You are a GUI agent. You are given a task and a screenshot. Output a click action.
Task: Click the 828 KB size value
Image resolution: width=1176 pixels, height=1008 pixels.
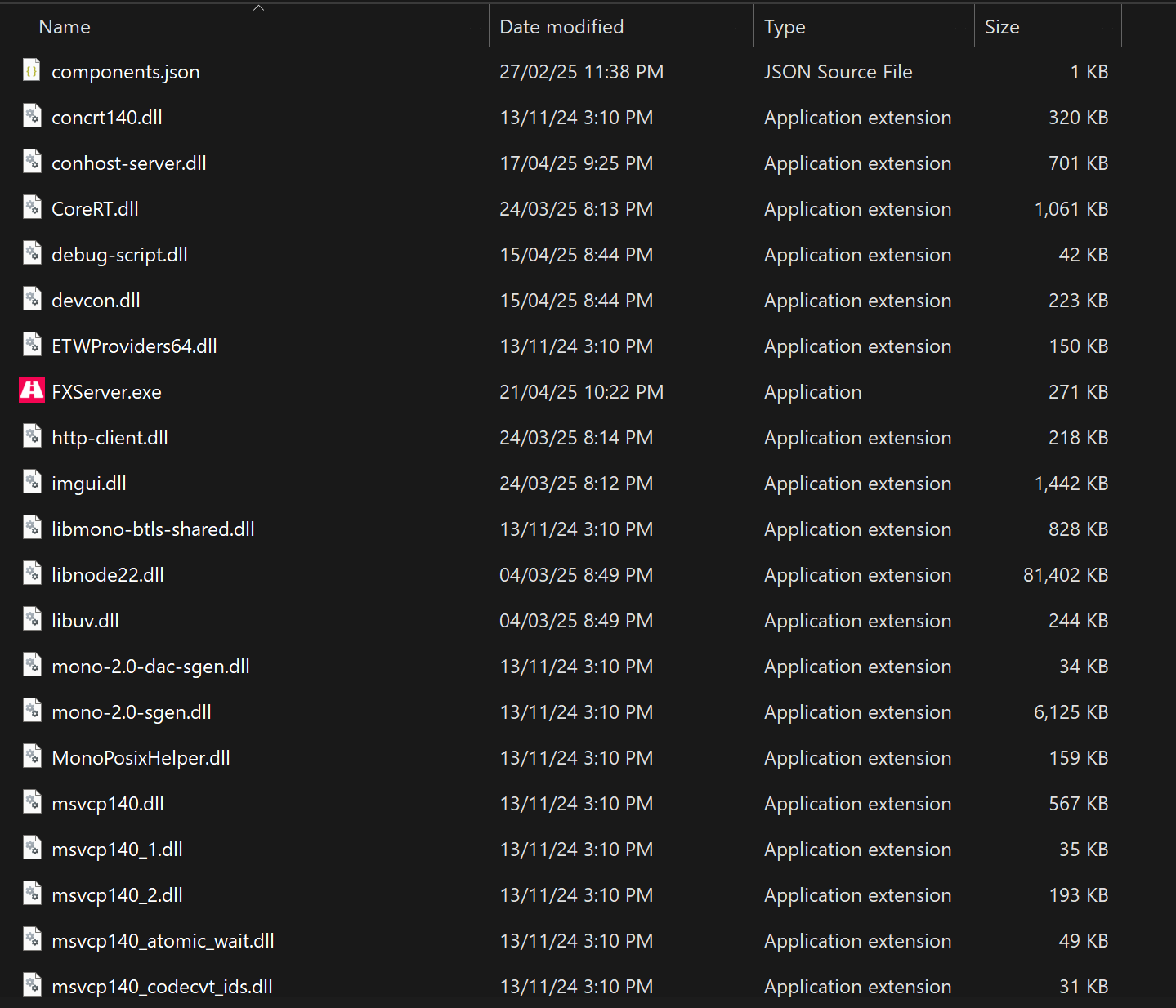[x=1079, y=529]
